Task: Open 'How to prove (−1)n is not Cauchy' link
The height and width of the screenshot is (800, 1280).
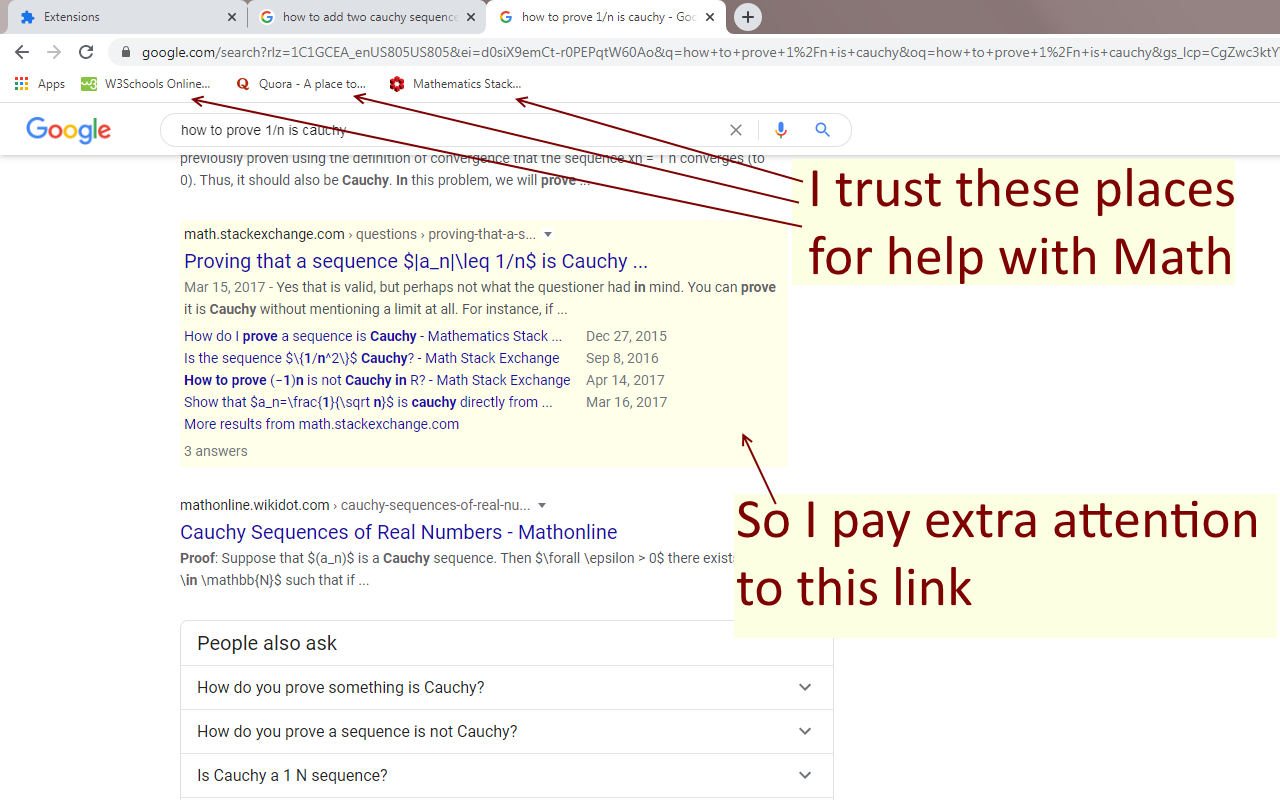Action: click(377, 380)
